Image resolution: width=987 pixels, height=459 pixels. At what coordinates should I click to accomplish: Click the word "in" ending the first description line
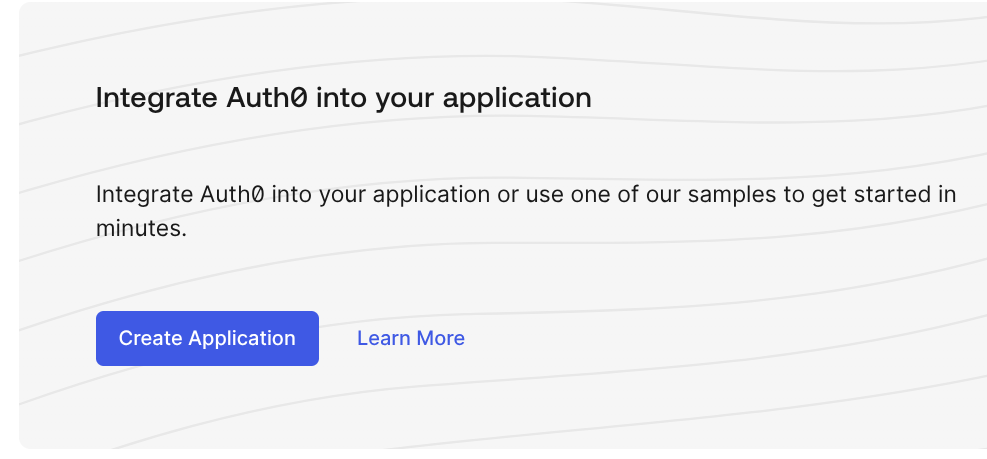[x=946, y=194]
